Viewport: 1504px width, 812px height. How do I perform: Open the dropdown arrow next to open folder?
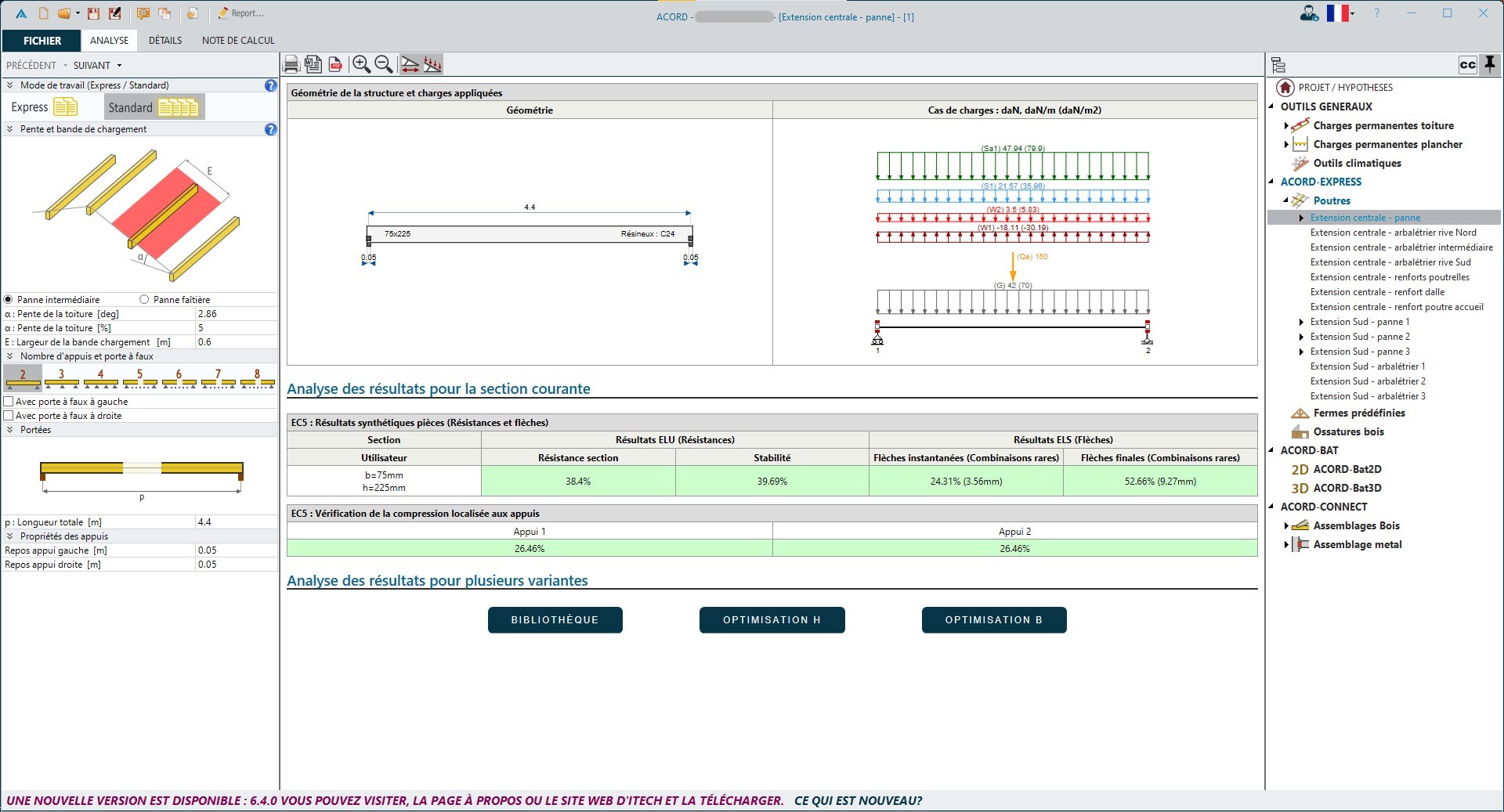79,14
